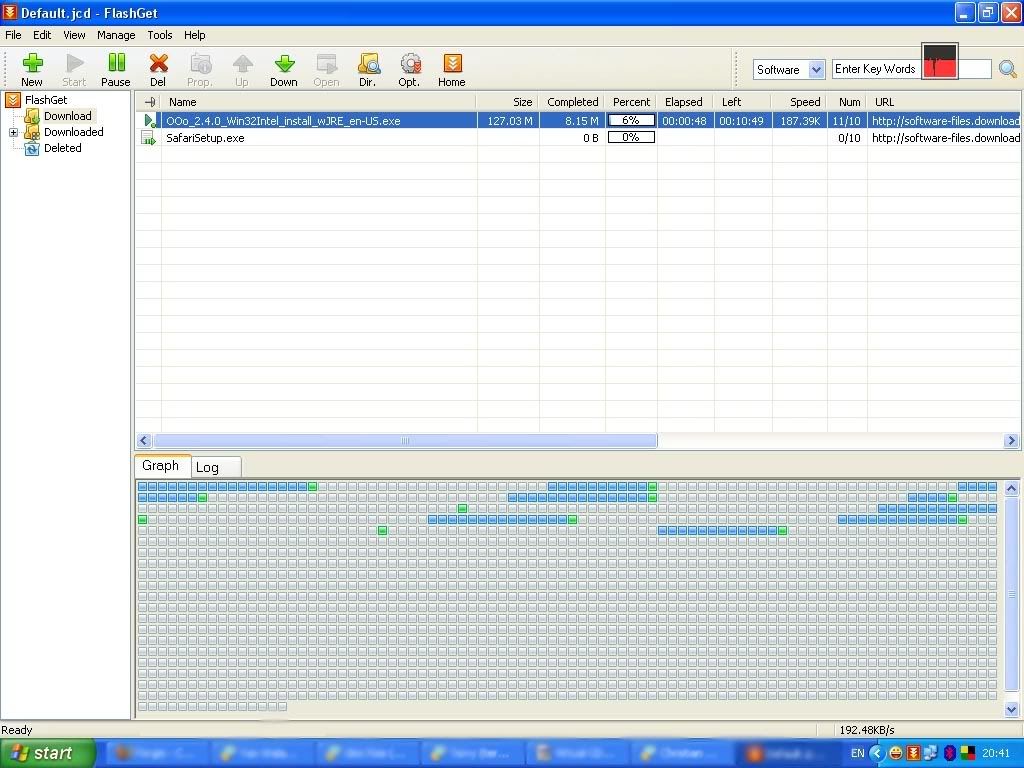Click the 0% progress bar for SafariSetup.exe
Viewport: 1024px width, 768px height.
click(631, 138)
